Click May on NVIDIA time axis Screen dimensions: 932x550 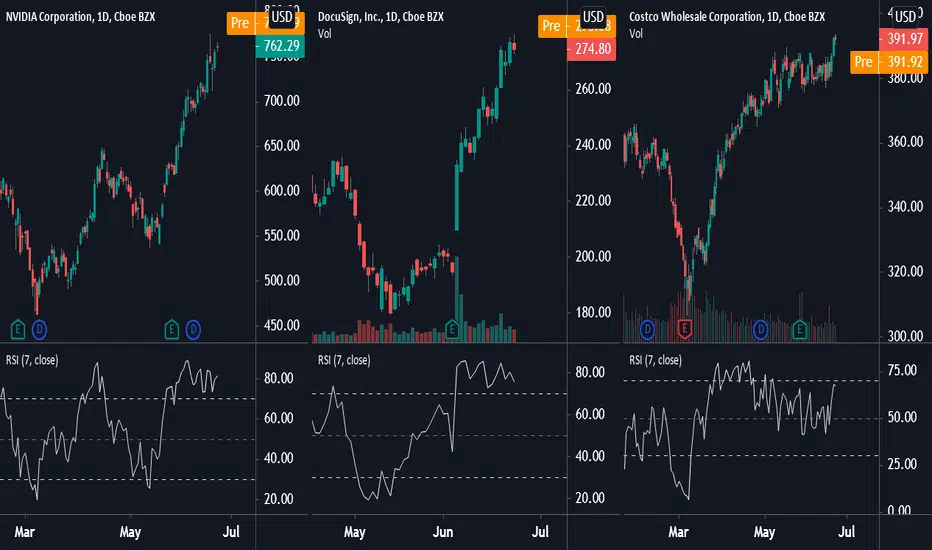tap(130, 532)
